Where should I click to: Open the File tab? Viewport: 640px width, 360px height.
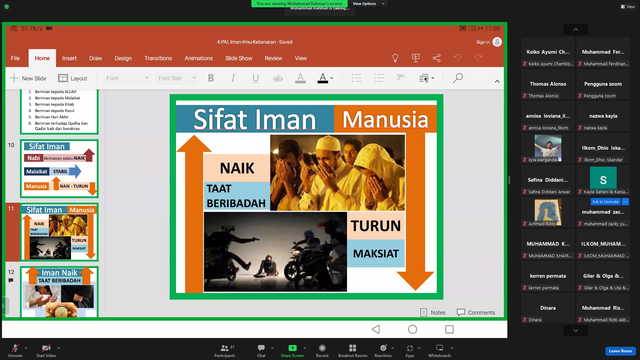tap(15, 58)
